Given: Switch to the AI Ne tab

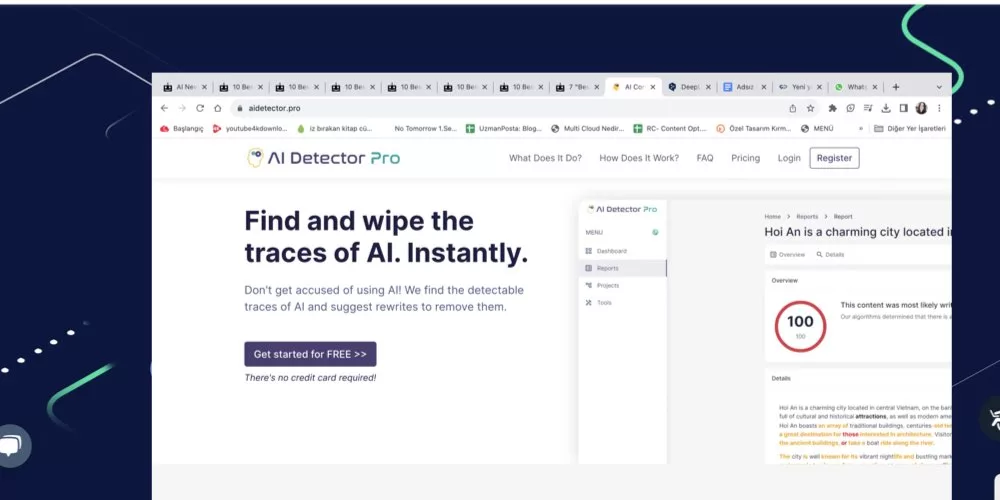Looking at the screenshot, I should tap(185, 87).
